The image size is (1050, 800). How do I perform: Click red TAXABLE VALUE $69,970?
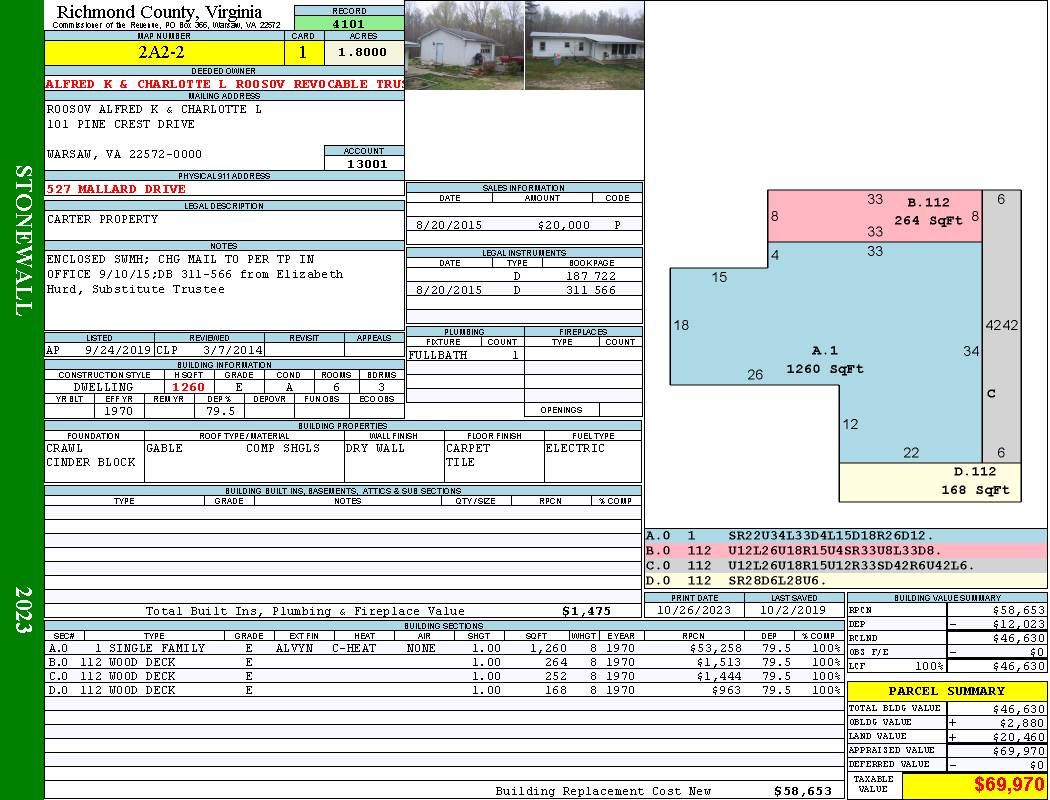(1008, 785)
